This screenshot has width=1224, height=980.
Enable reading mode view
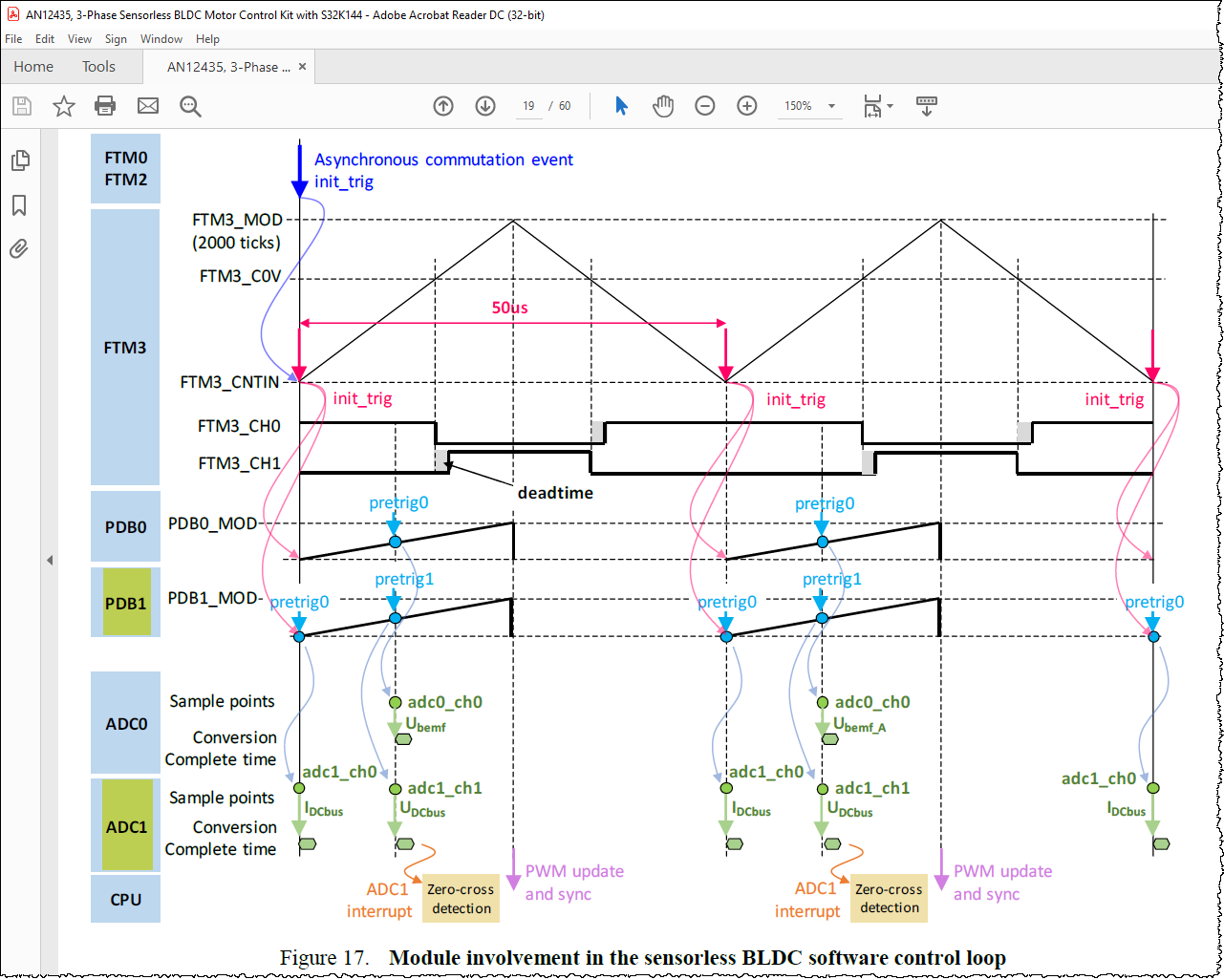(926, 106)
